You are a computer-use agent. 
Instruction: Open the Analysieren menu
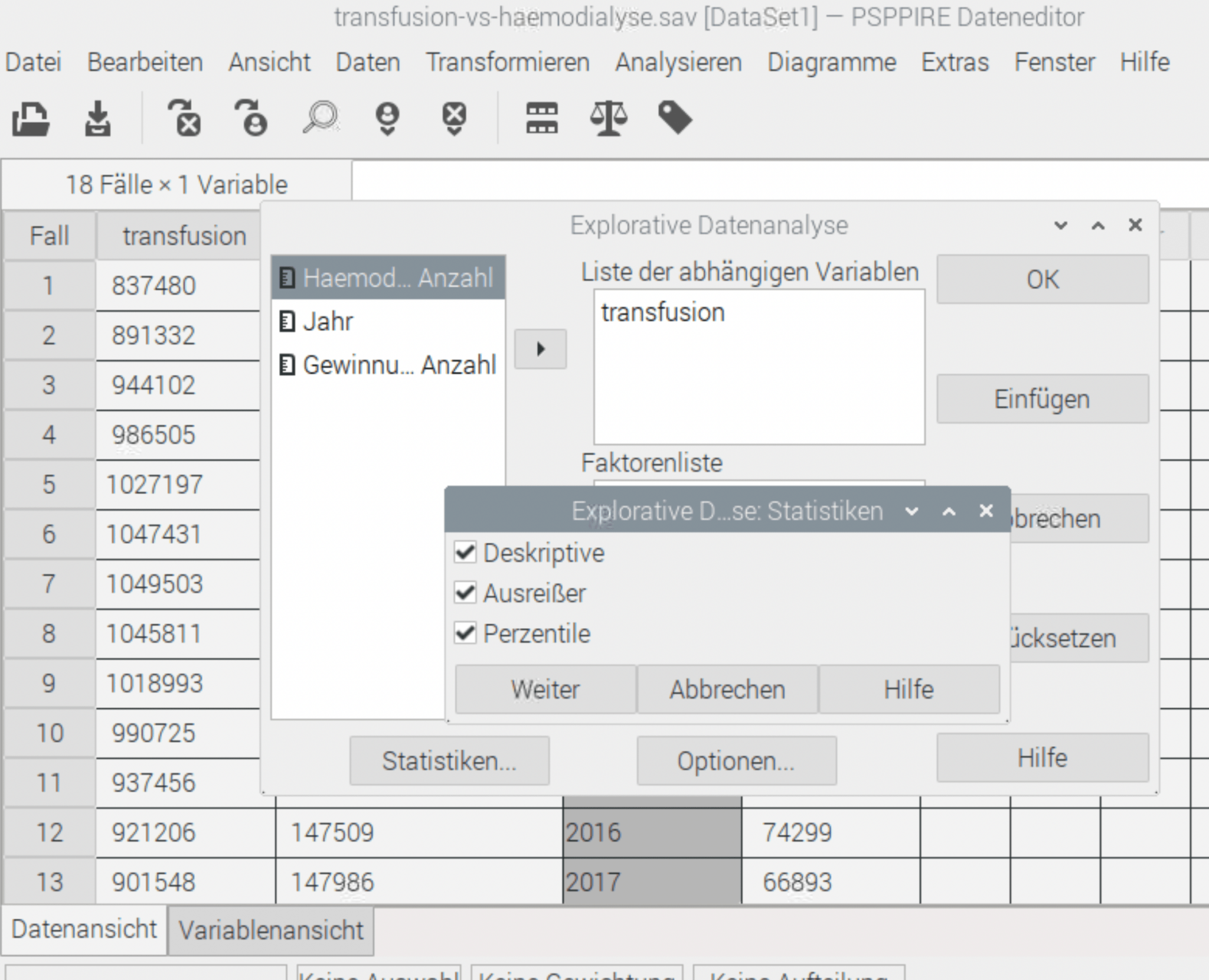tap(678, 63)
